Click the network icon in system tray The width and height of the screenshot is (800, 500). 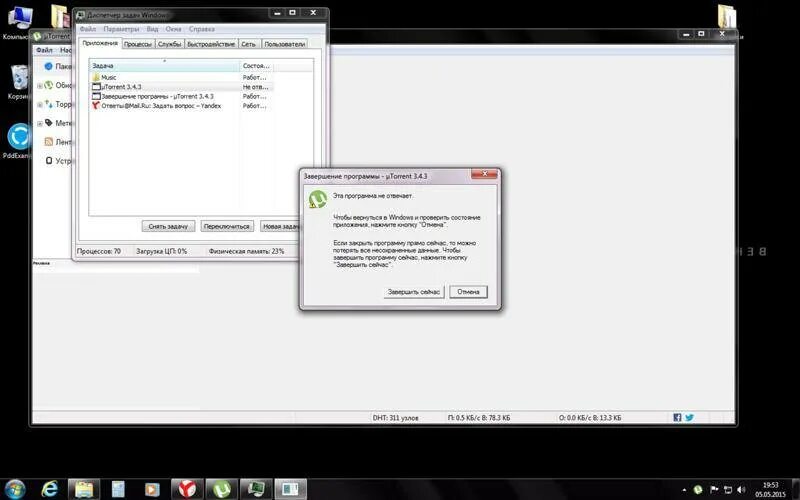coord(728,490)
